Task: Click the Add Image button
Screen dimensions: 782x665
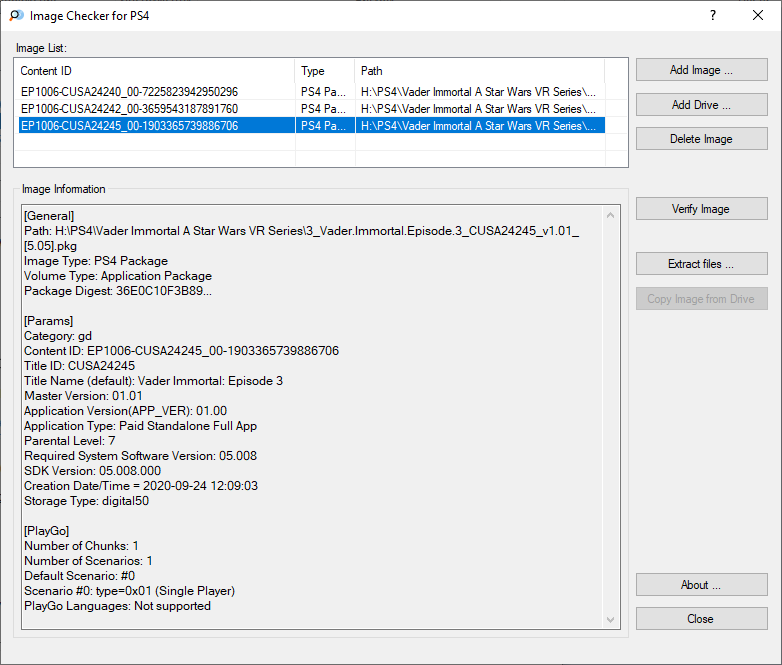Action: pyautogui.click(x=701, y=70)
